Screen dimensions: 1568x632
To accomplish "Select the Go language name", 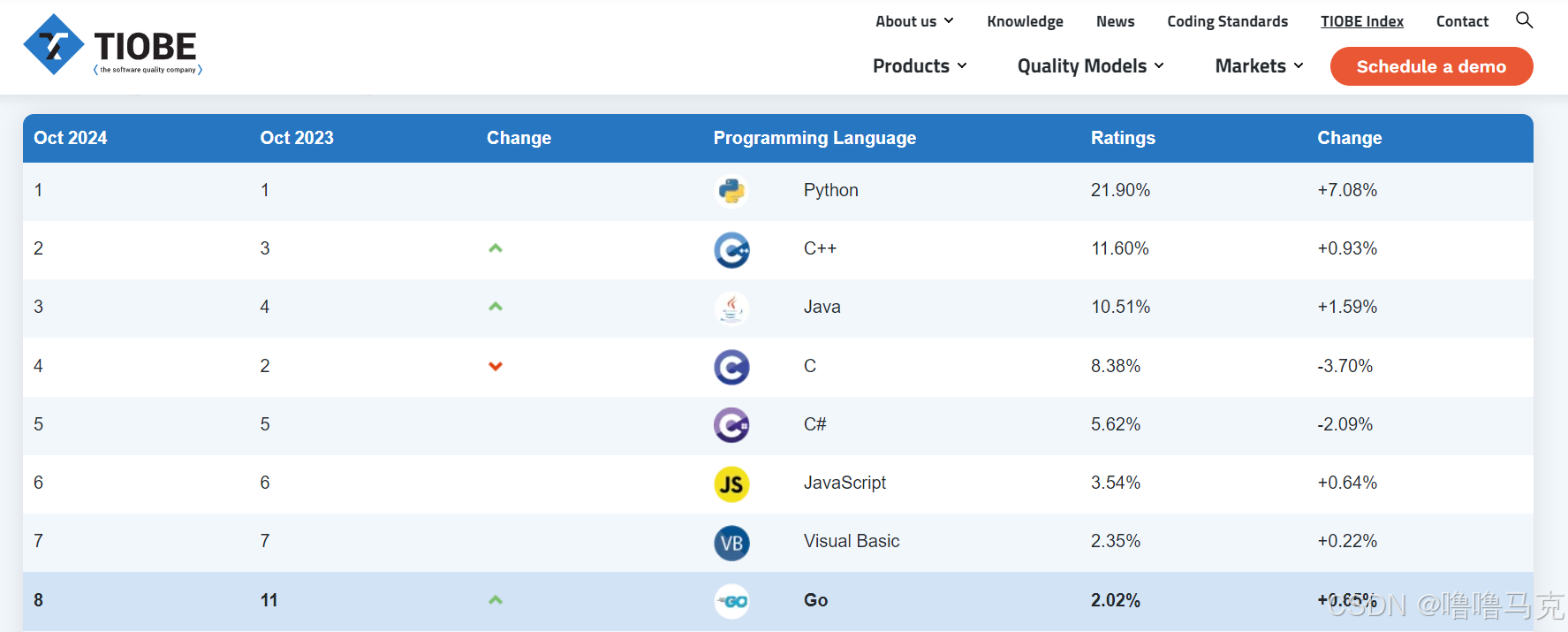I will pos(815,600).
